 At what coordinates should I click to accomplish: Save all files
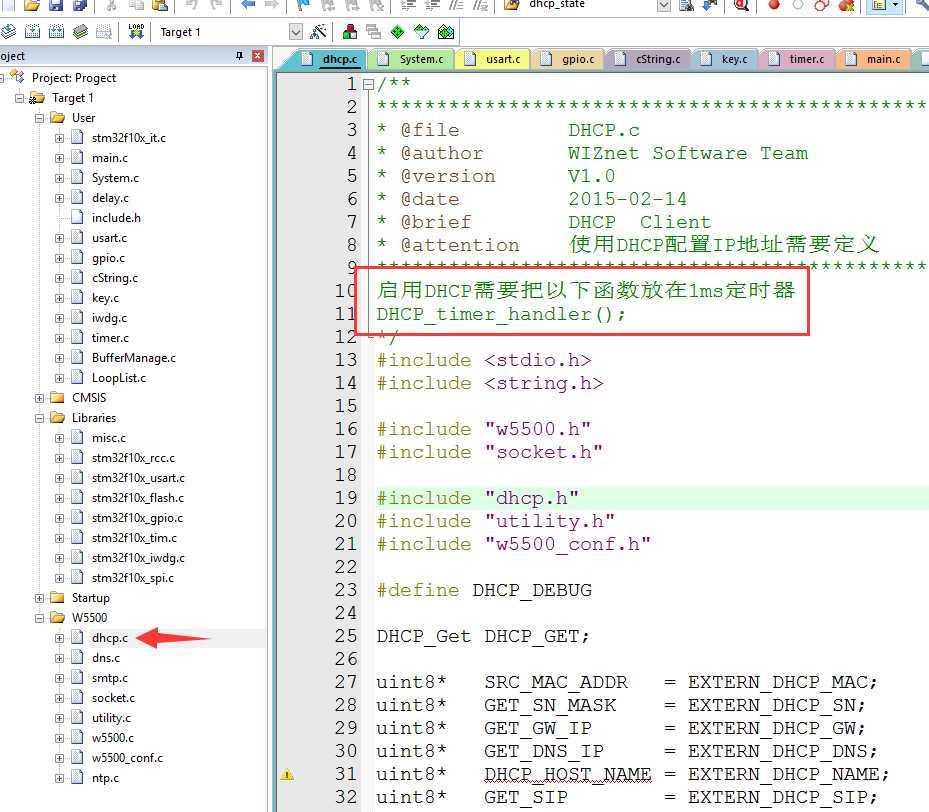click(x=79, y=5)
